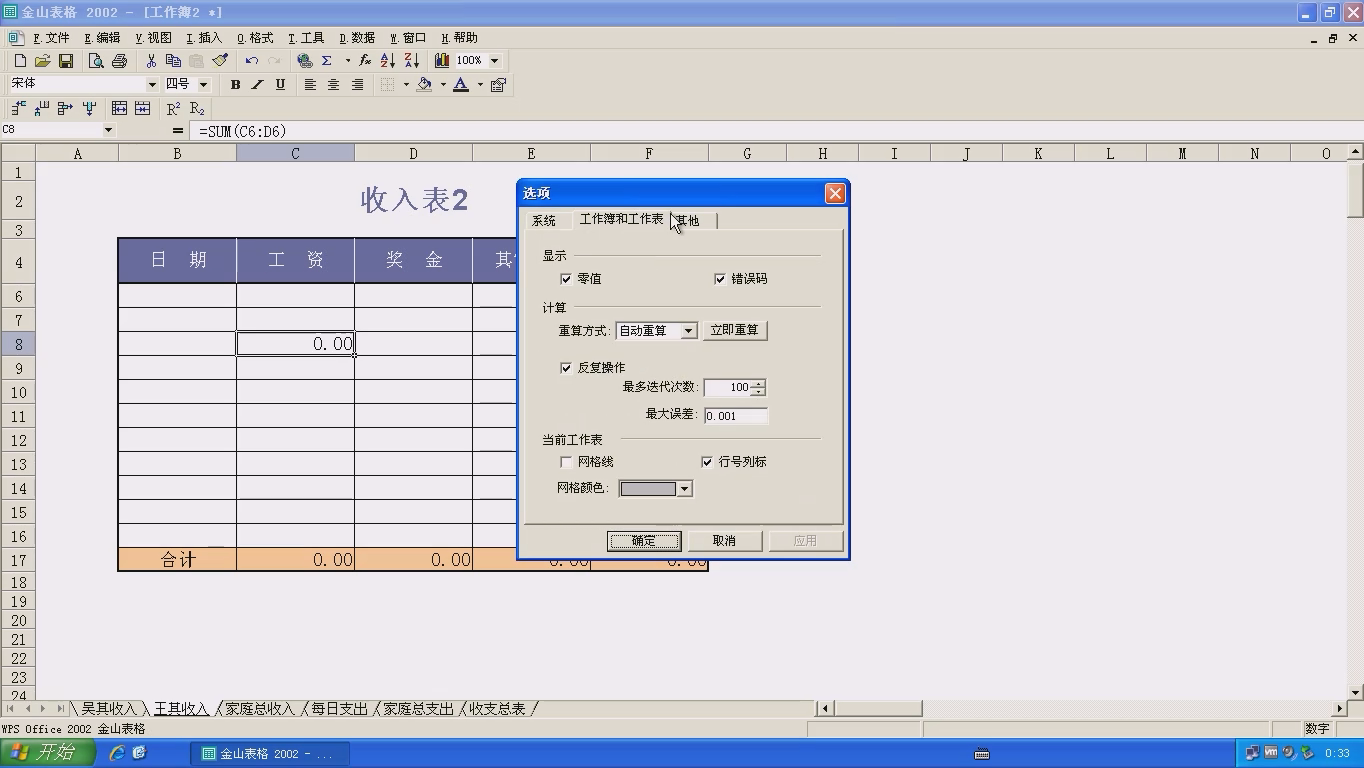Click the Save icon in toolbar
The width and height of the screenshot is (1364, 768).
66,61
